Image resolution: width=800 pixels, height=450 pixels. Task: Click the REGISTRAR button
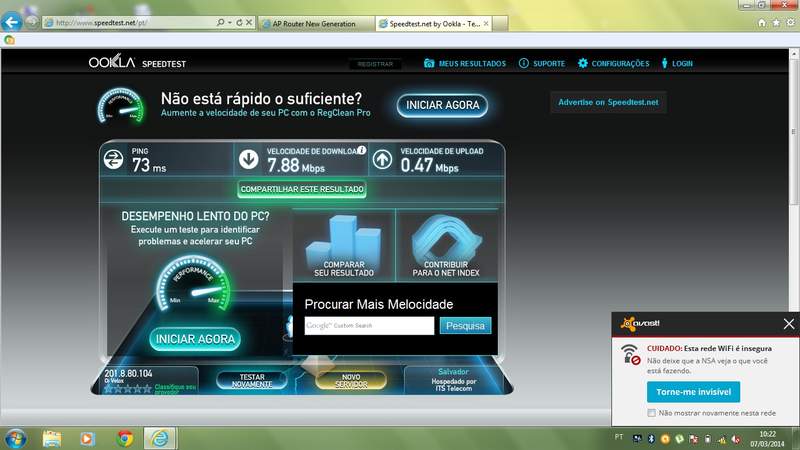pyautogui.click(x=375, y=64)
